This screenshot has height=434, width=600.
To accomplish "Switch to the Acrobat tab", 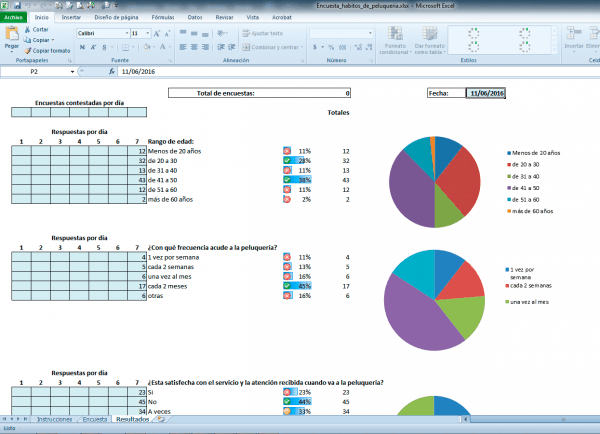I will point(282,17).
